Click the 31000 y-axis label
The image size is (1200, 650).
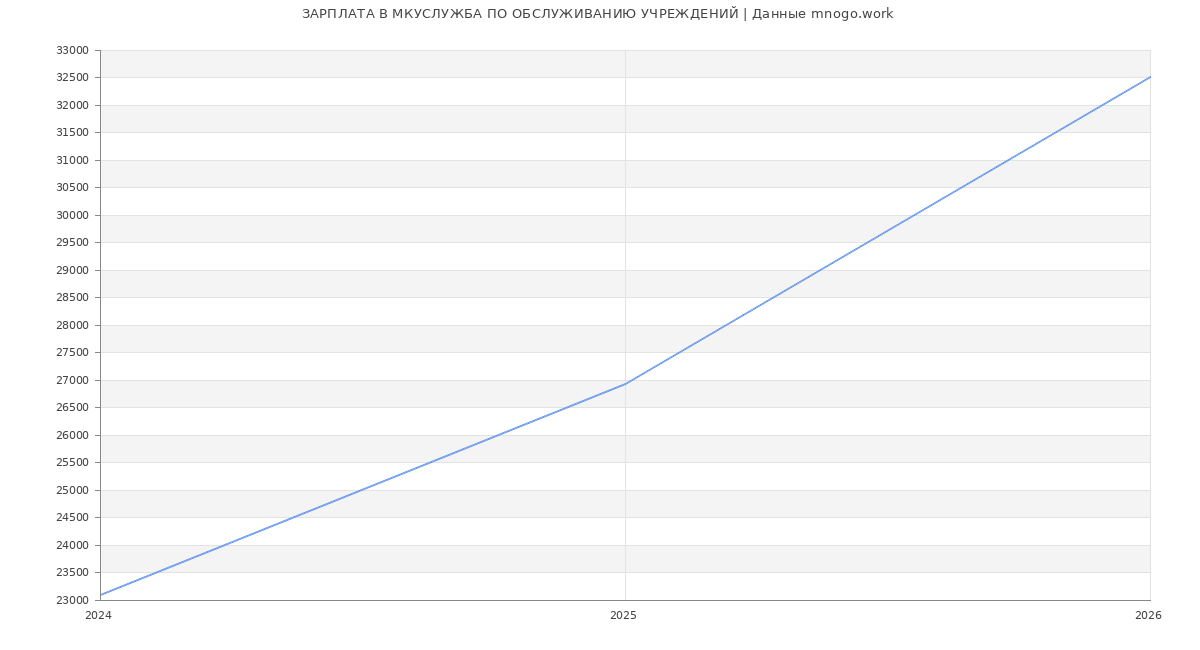(72, 160)
